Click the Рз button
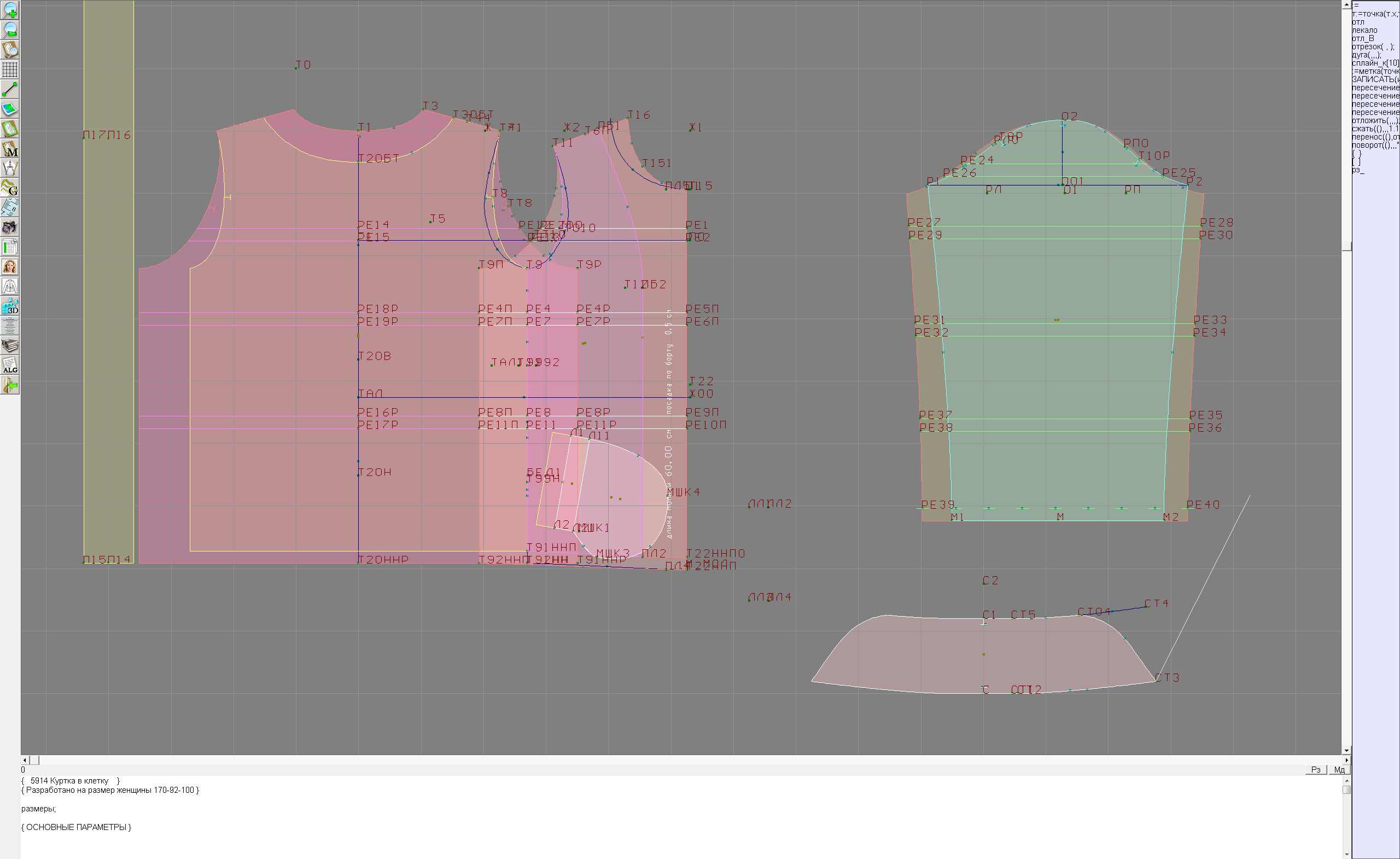Screen dimensions: 1400x859 [x=1315, y=770]
